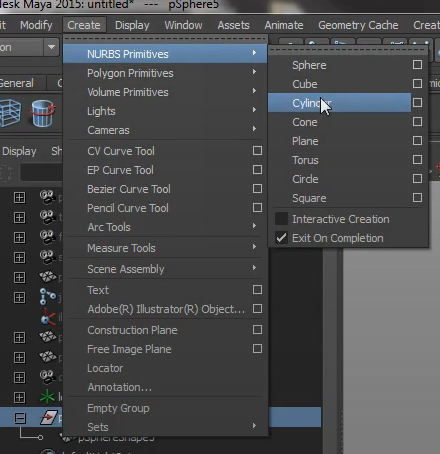Viewport: 440px width, 454px height.
Task: Open Cone options box
Action: click(x=417, y=122)
